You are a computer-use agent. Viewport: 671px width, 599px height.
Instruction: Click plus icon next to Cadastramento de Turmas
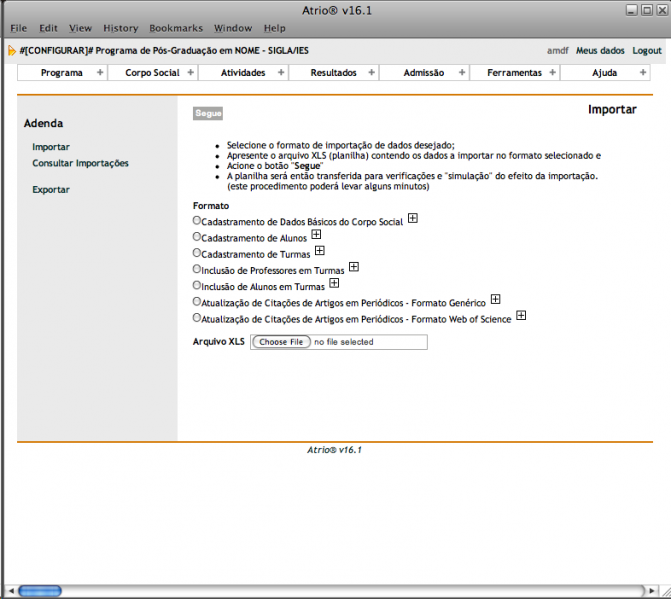coord(318,251)
